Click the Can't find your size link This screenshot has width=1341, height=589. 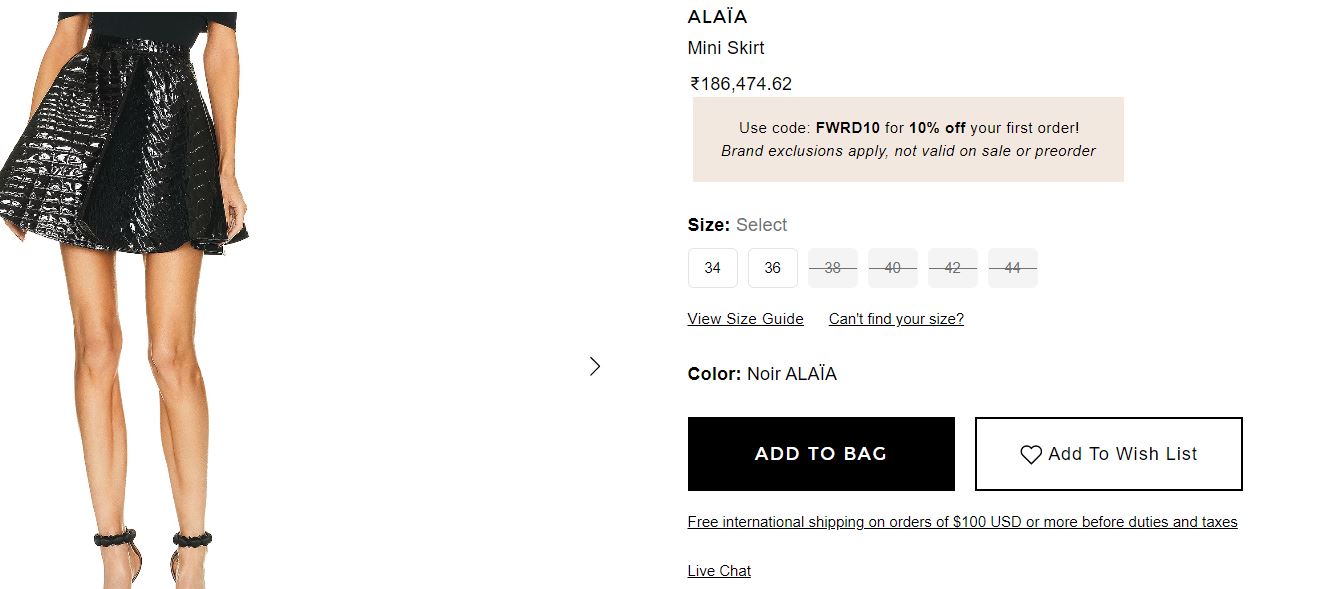click(896, 318)
